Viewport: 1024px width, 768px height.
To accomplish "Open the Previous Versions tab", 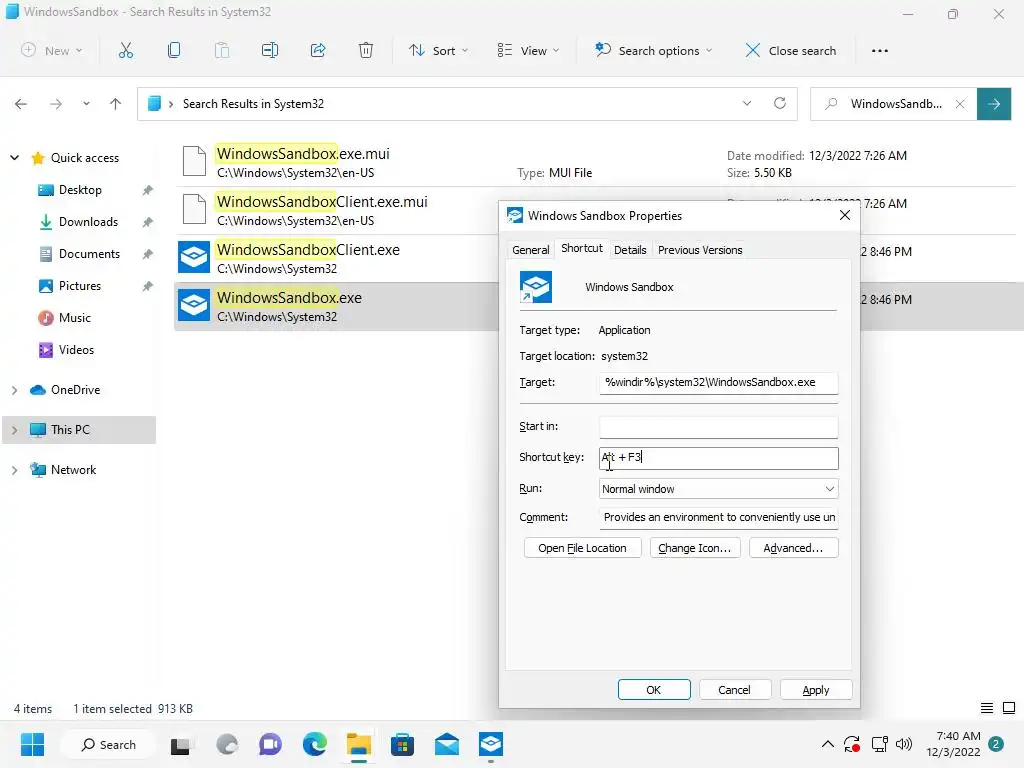I will tap(700, 249).
